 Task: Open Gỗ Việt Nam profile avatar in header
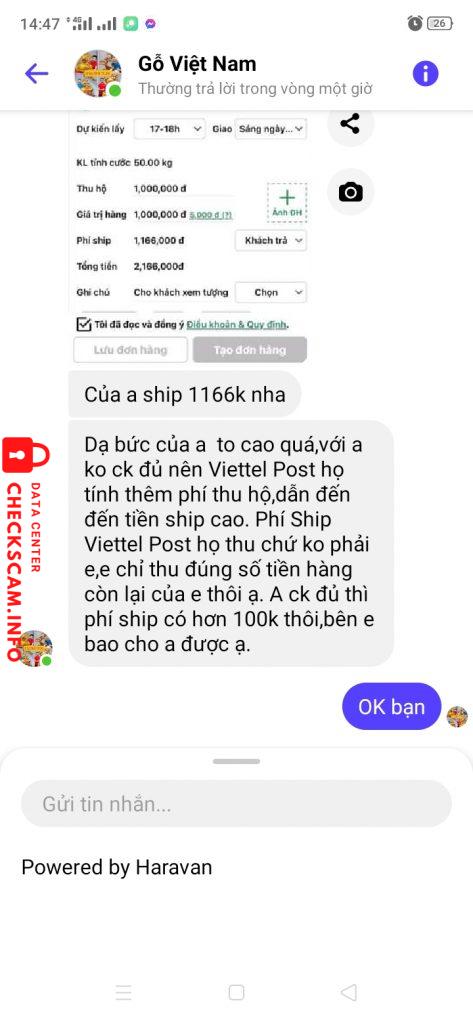tap(98, 74)
